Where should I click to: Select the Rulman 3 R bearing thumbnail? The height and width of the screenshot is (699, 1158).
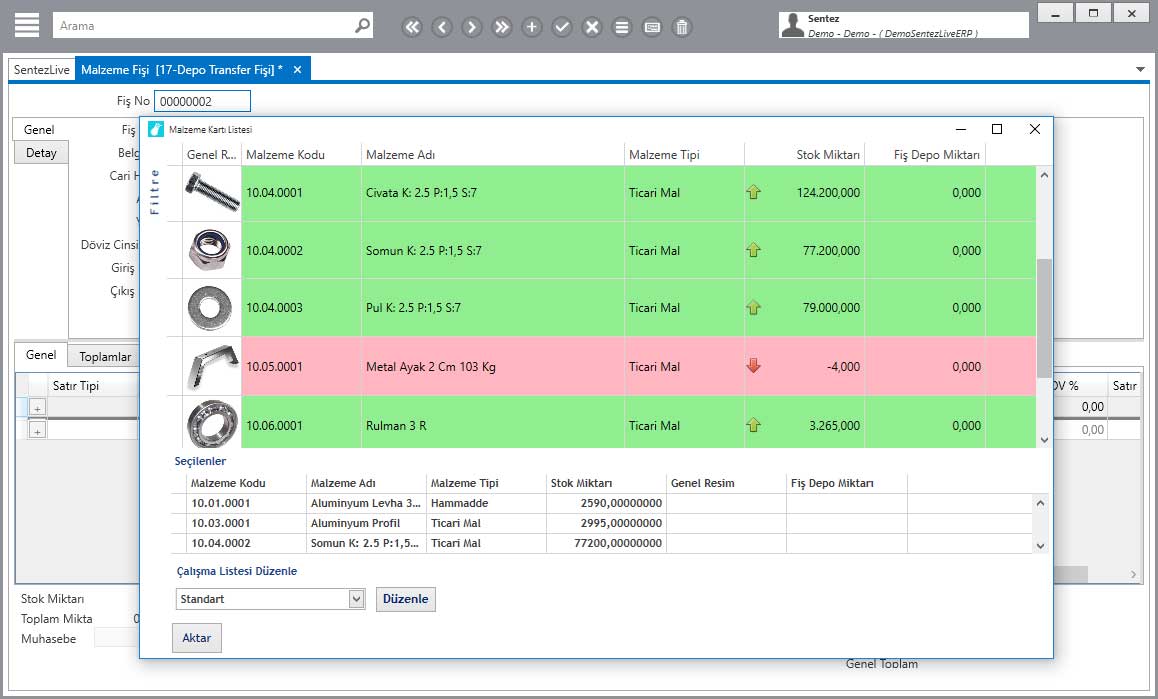point(212,425)
